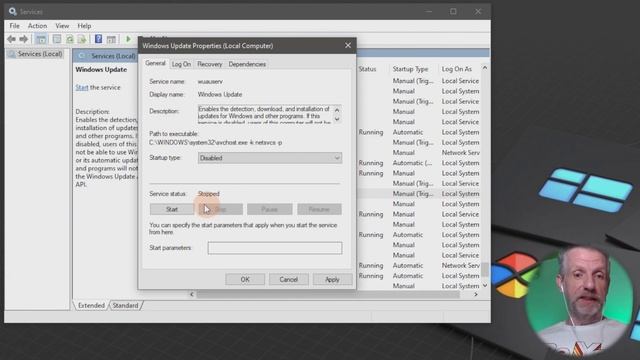Click services list scroll down arrow

(x=485, y=285)
